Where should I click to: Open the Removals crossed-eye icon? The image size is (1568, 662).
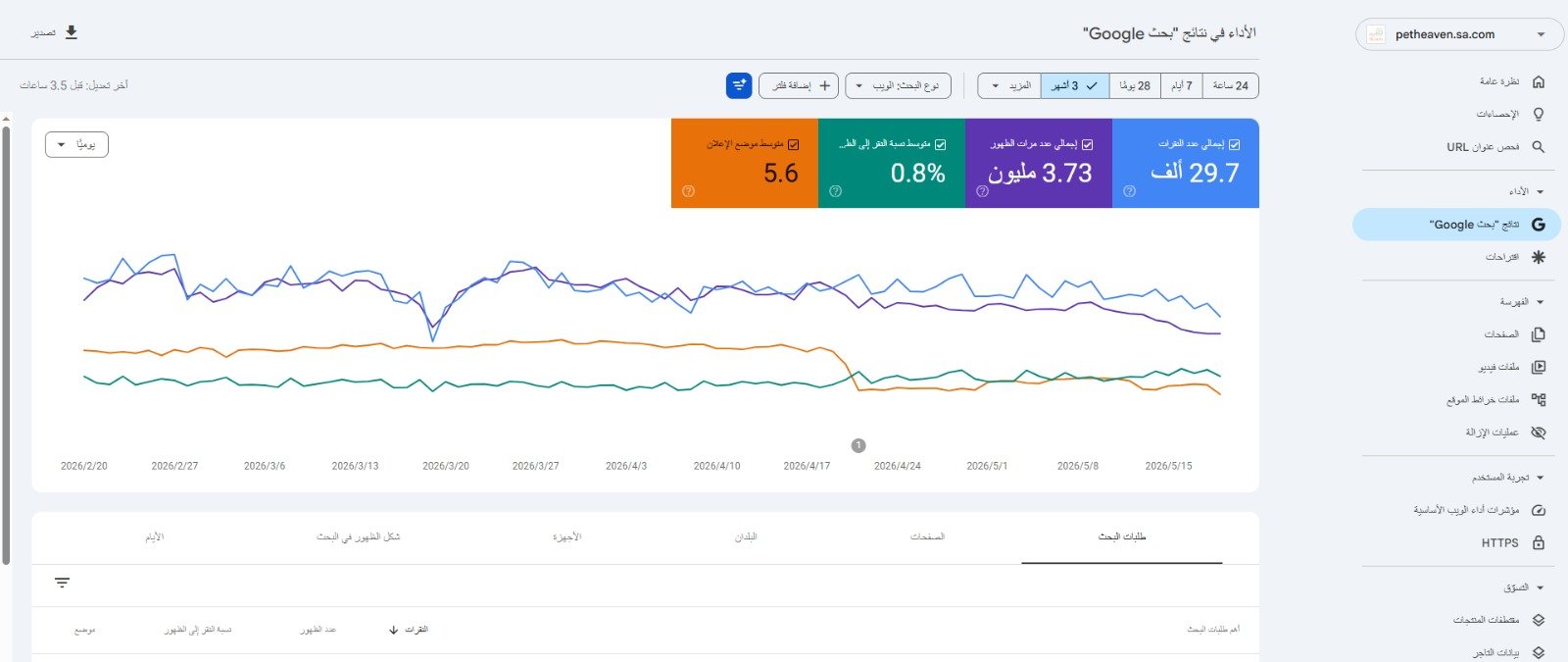click(x=1538, y=433)
